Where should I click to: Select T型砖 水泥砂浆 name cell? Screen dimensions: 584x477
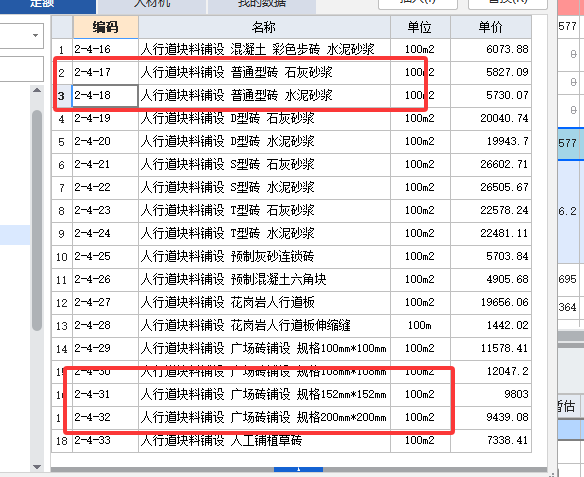pos(264,233)
